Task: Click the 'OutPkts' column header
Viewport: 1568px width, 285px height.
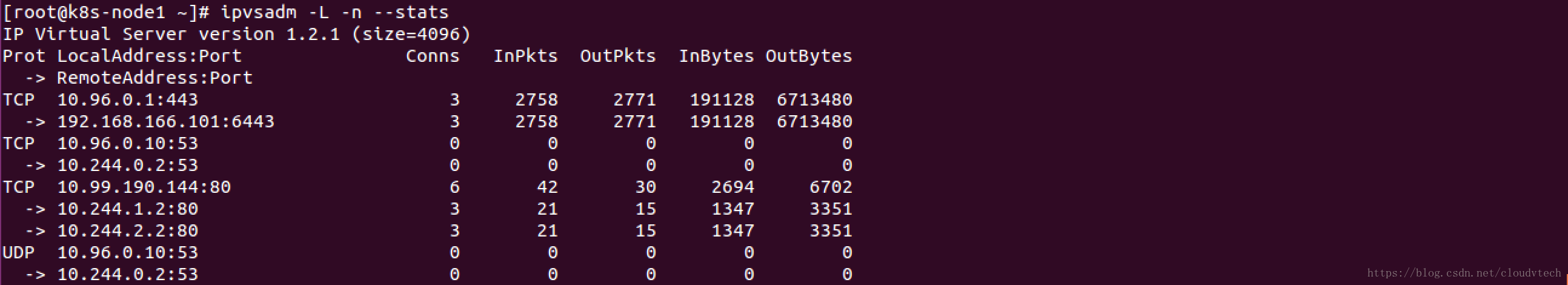Action: [619, 56]
